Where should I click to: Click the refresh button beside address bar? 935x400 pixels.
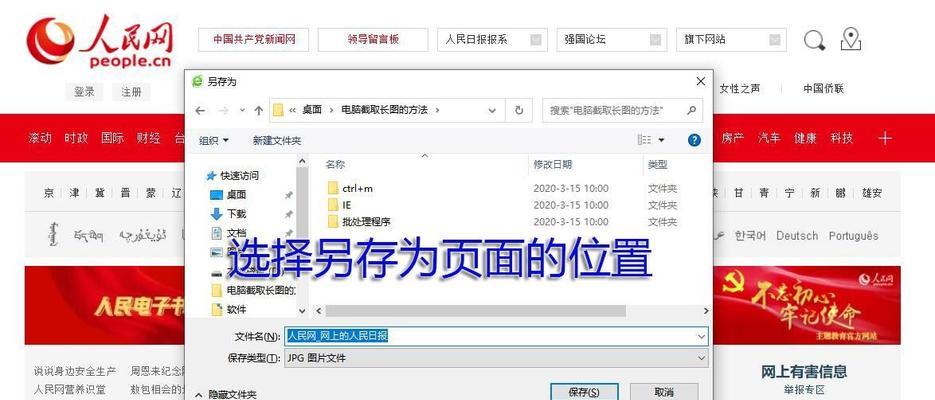(519, 110)
